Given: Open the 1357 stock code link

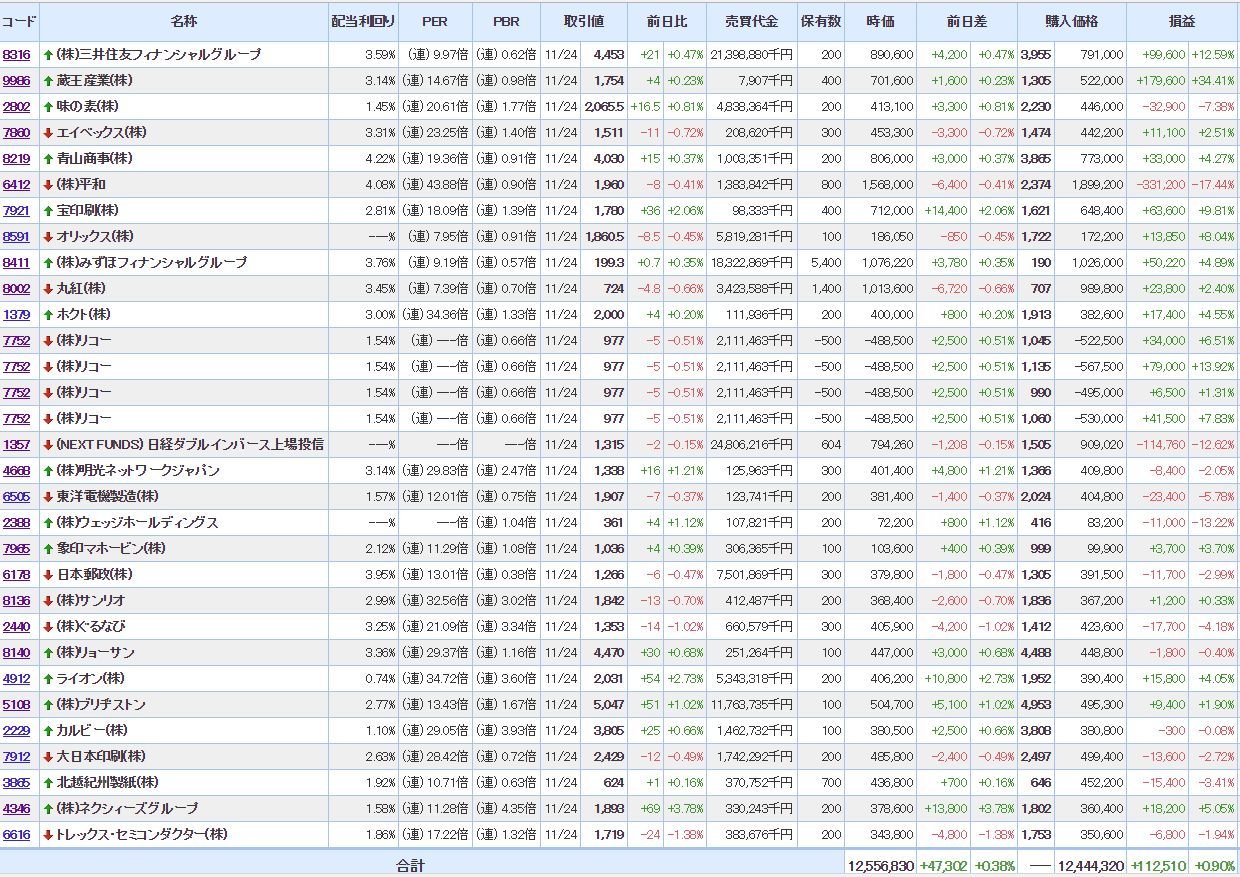Looking at the screenshot, I should coord(16,445).
